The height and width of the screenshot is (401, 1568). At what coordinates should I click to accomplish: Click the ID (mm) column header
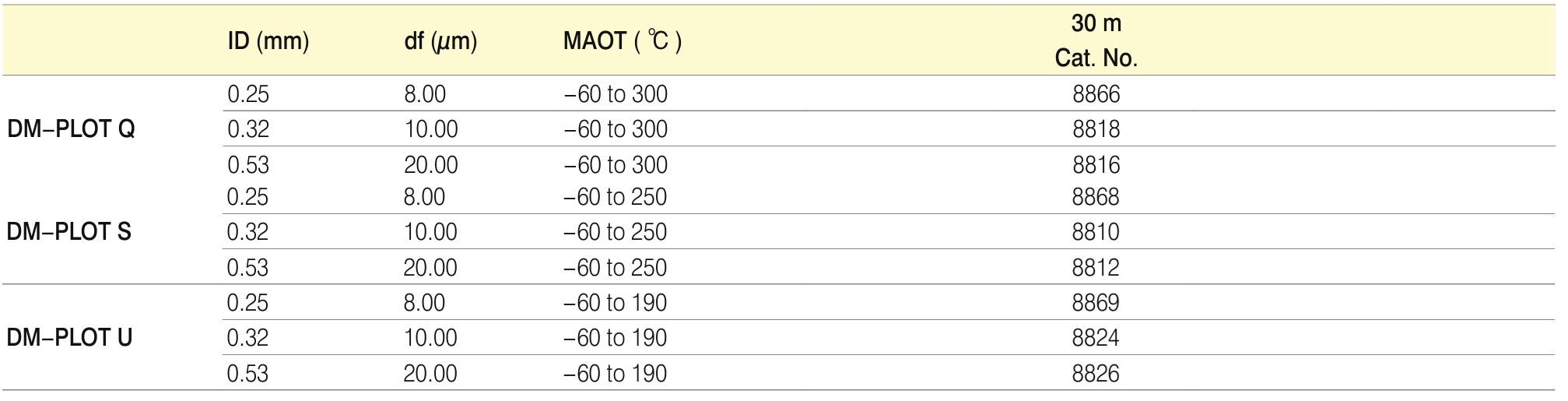click(x=268, y=41)
